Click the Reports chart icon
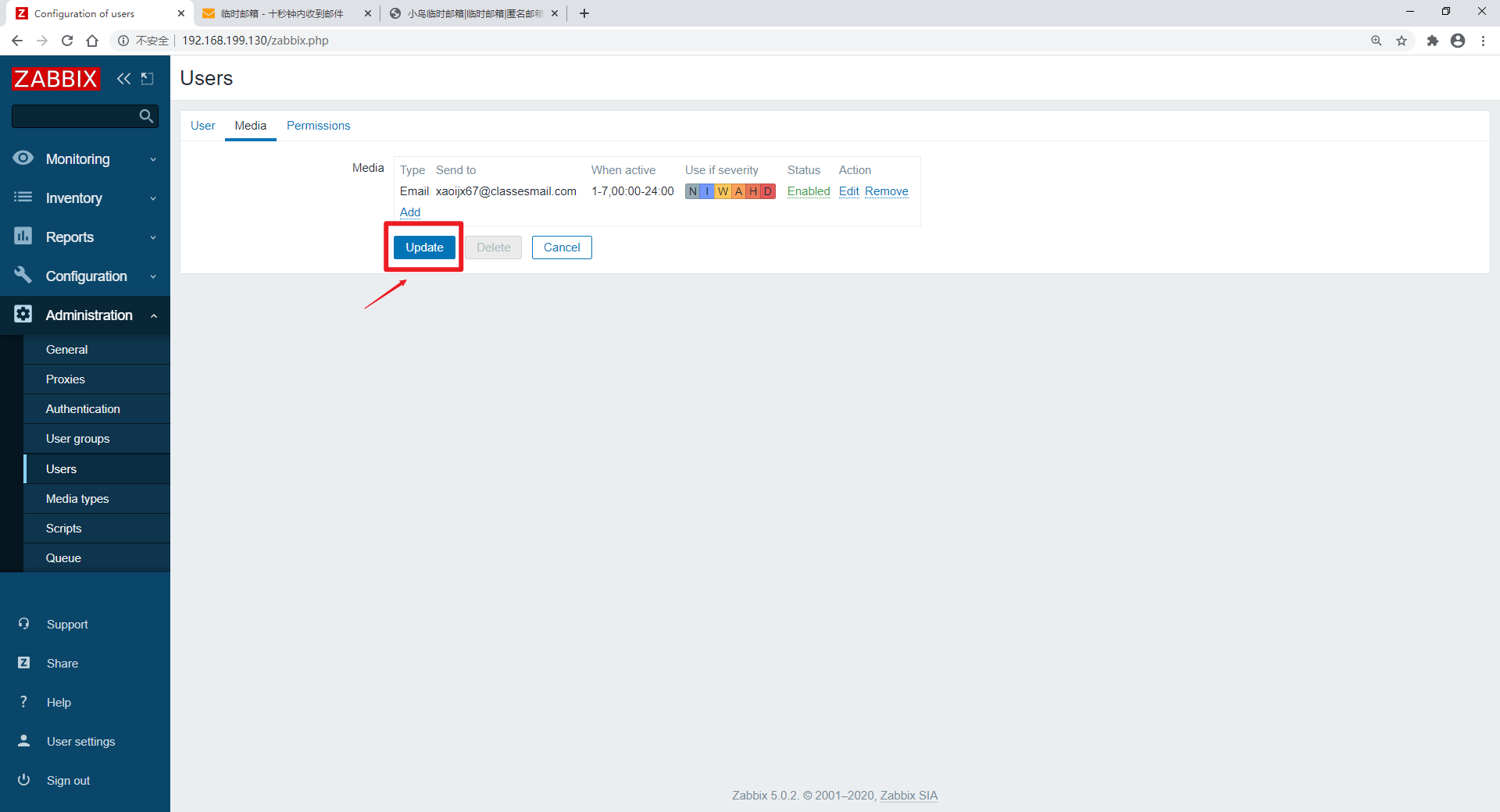 23,236
